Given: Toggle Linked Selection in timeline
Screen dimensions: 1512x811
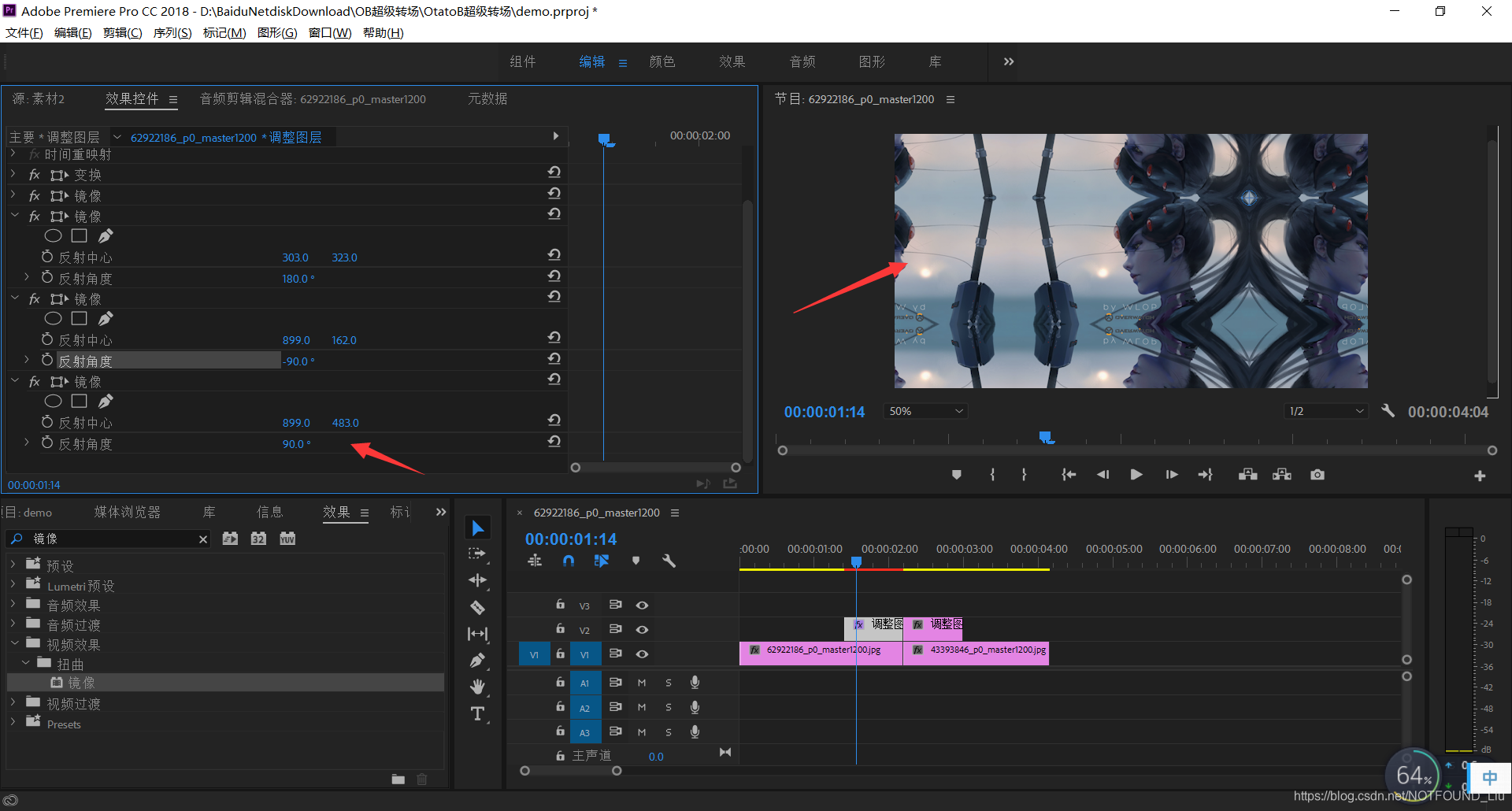Looking at the screenshot, I should (x=602, y=561).
